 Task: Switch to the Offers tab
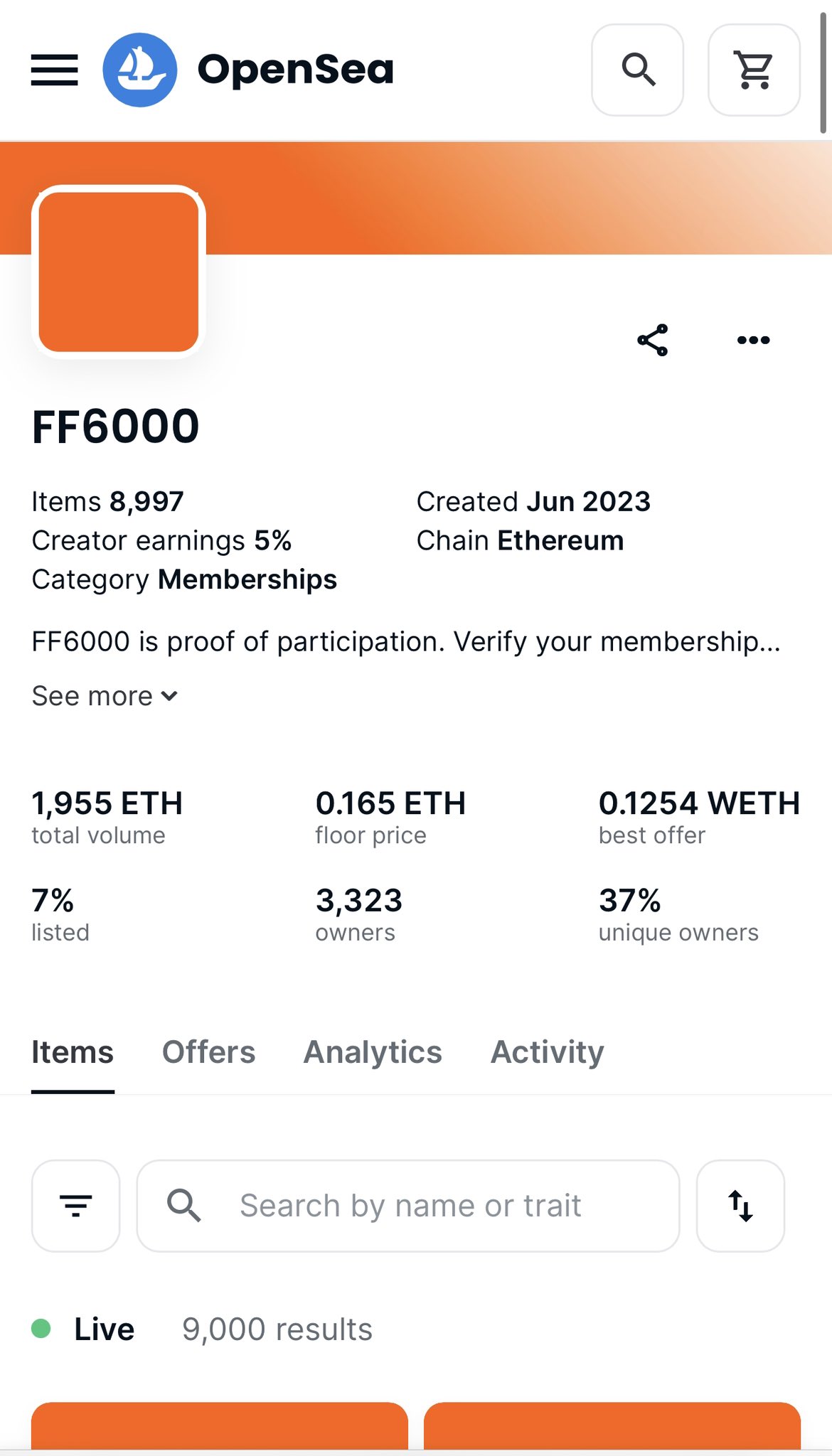click(208, 1052)
